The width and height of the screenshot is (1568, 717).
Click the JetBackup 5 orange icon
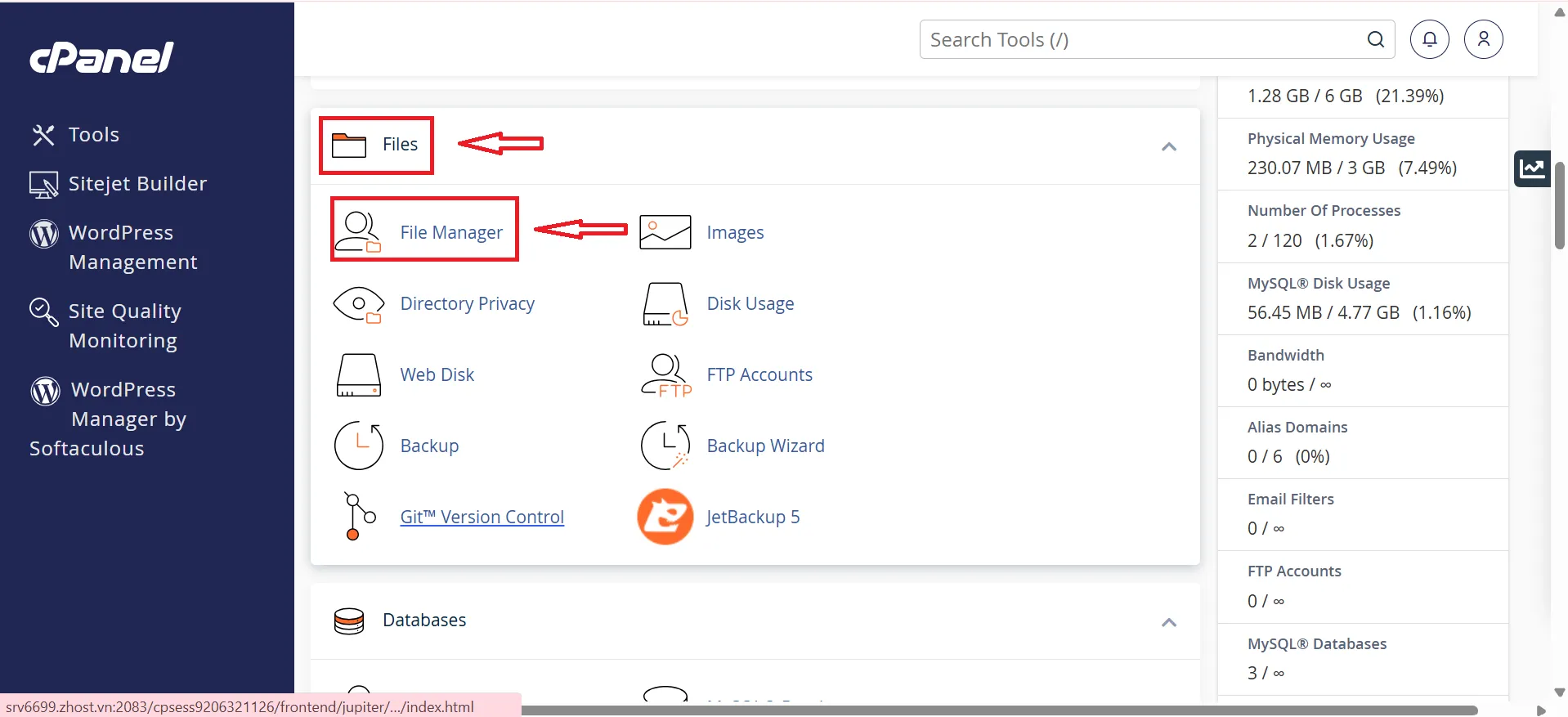tap(665, 517)
